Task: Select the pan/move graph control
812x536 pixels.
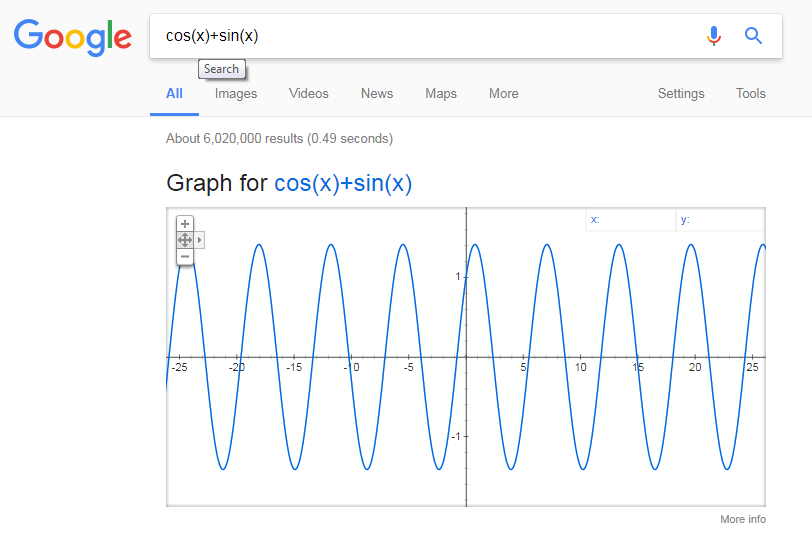Action: coord(185,240)
